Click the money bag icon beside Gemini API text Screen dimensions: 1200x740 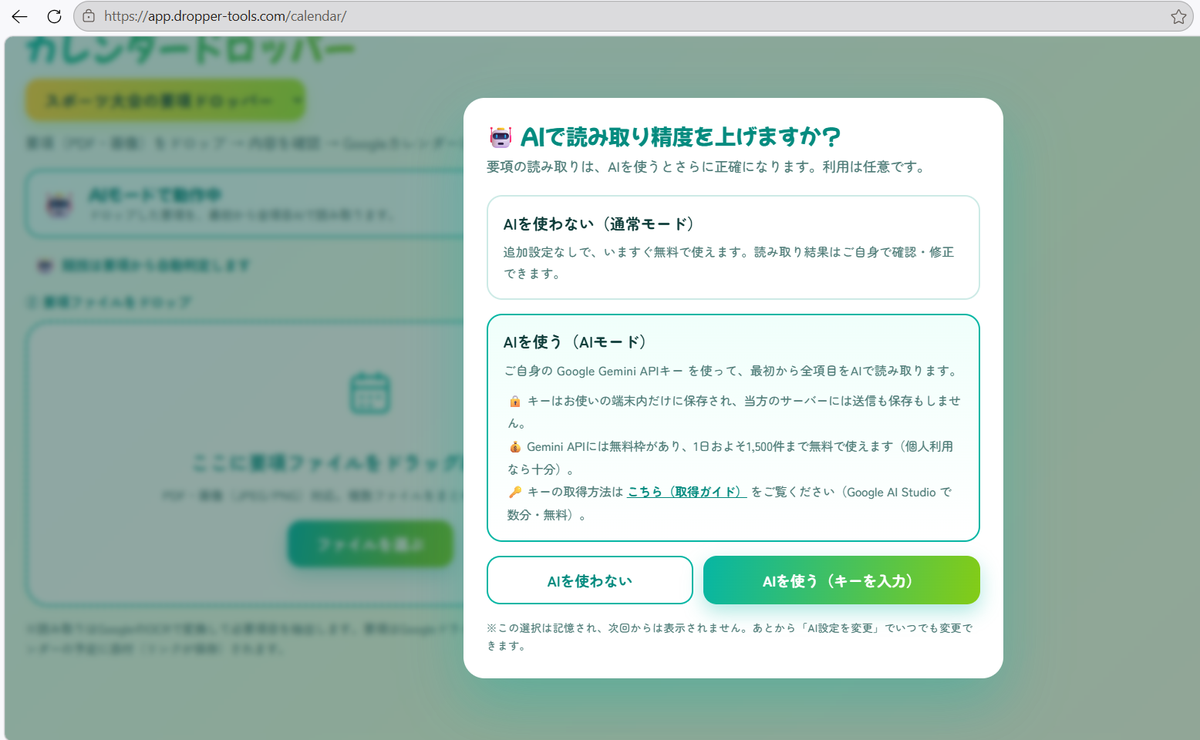click(514, 446)
